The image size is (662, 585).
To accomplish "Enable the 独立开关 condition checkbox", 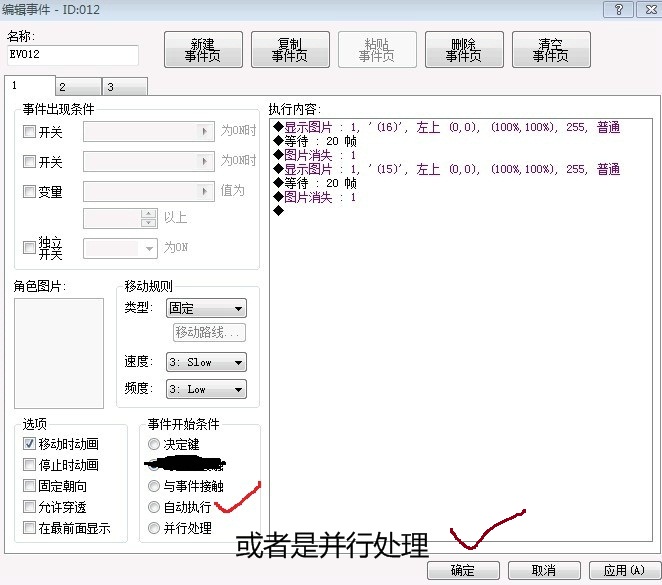I will coord(29,247).
